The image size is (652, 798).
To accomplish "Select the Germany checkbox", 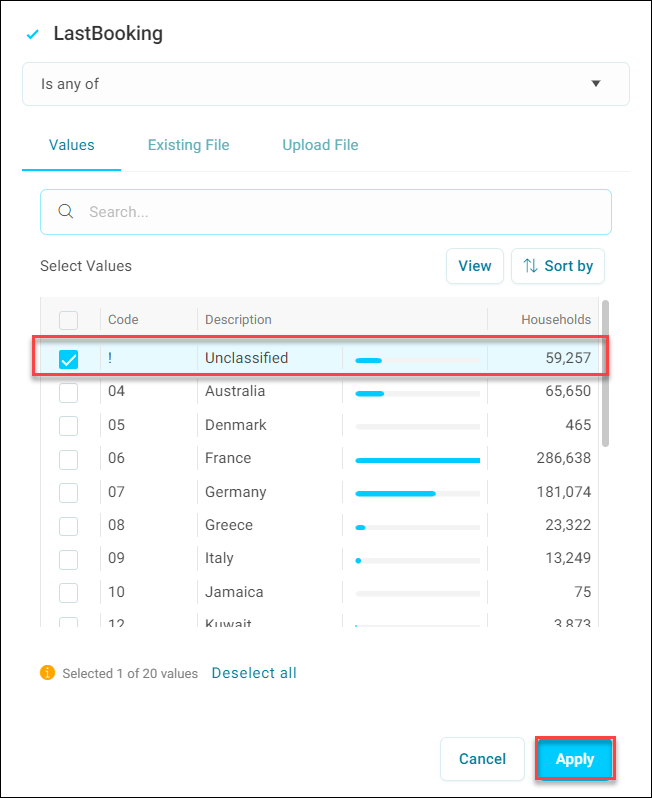I will [69, 493].
